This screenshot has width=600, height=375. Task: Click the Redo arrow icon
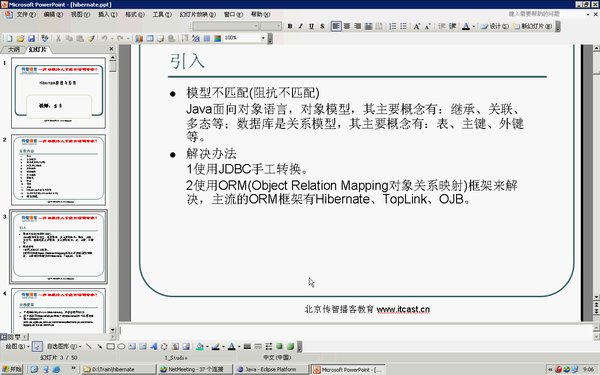pyautogui.click(x=120, y=38)
